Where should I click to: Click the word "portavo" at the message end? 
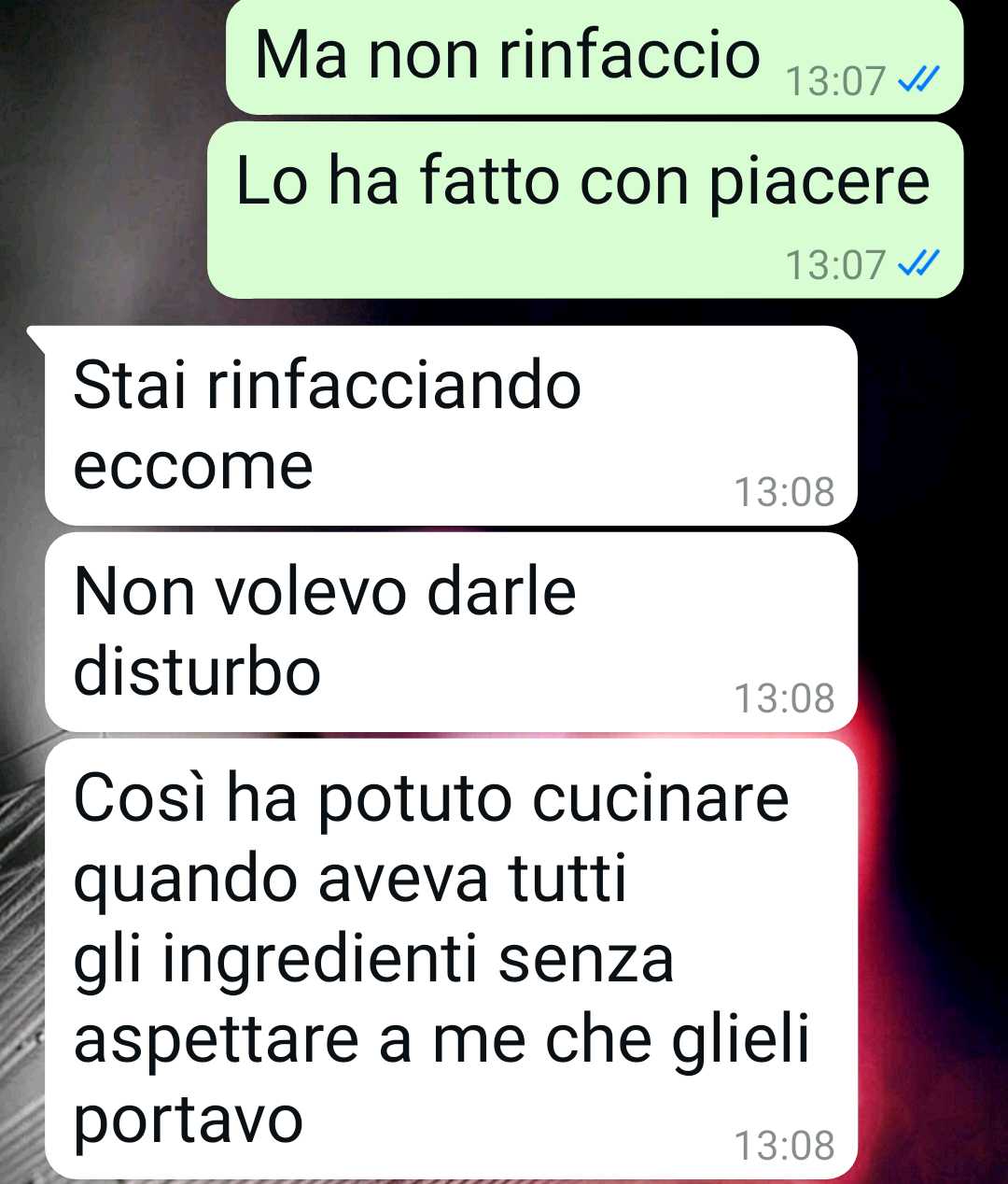point(188,1121)
